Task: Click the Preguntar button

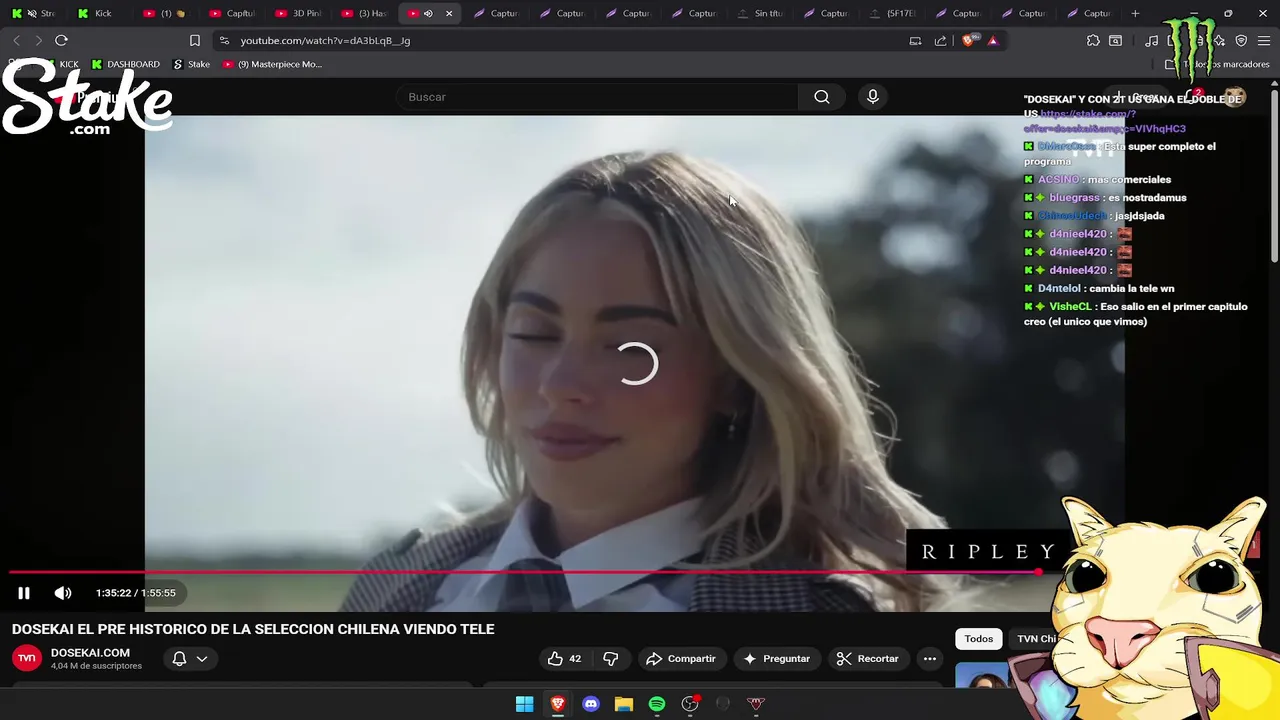Action: 777,659
